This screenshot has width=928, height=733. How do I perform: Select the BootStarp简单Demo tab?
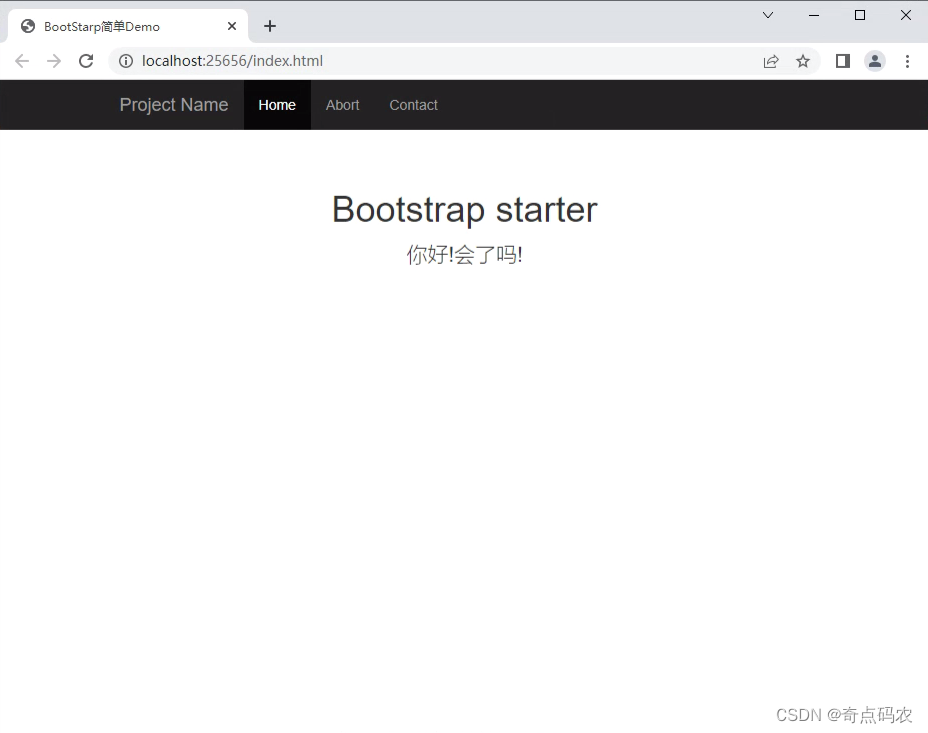[x=127, y=26]
